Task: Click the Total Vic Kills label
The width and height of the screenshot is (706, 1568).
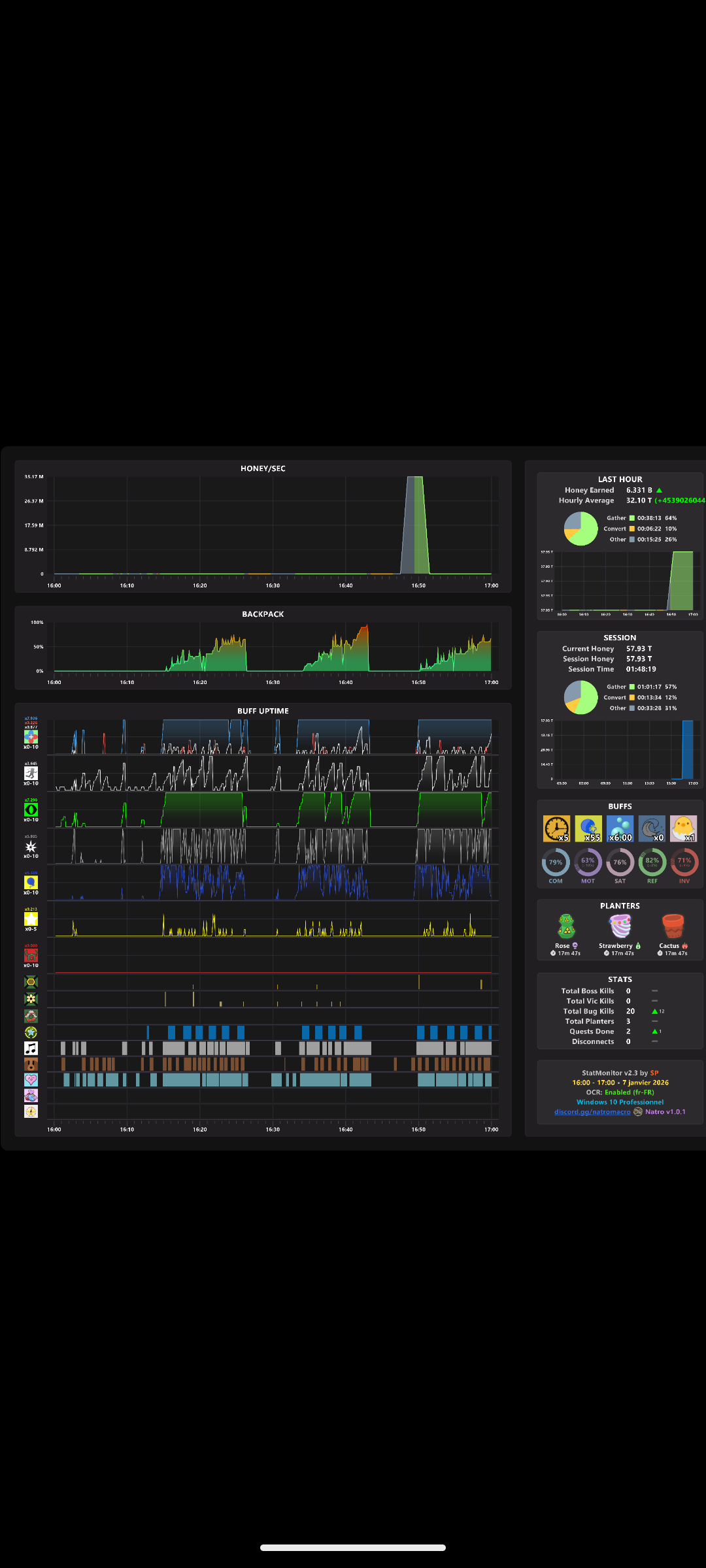Action: (590, 1001)
